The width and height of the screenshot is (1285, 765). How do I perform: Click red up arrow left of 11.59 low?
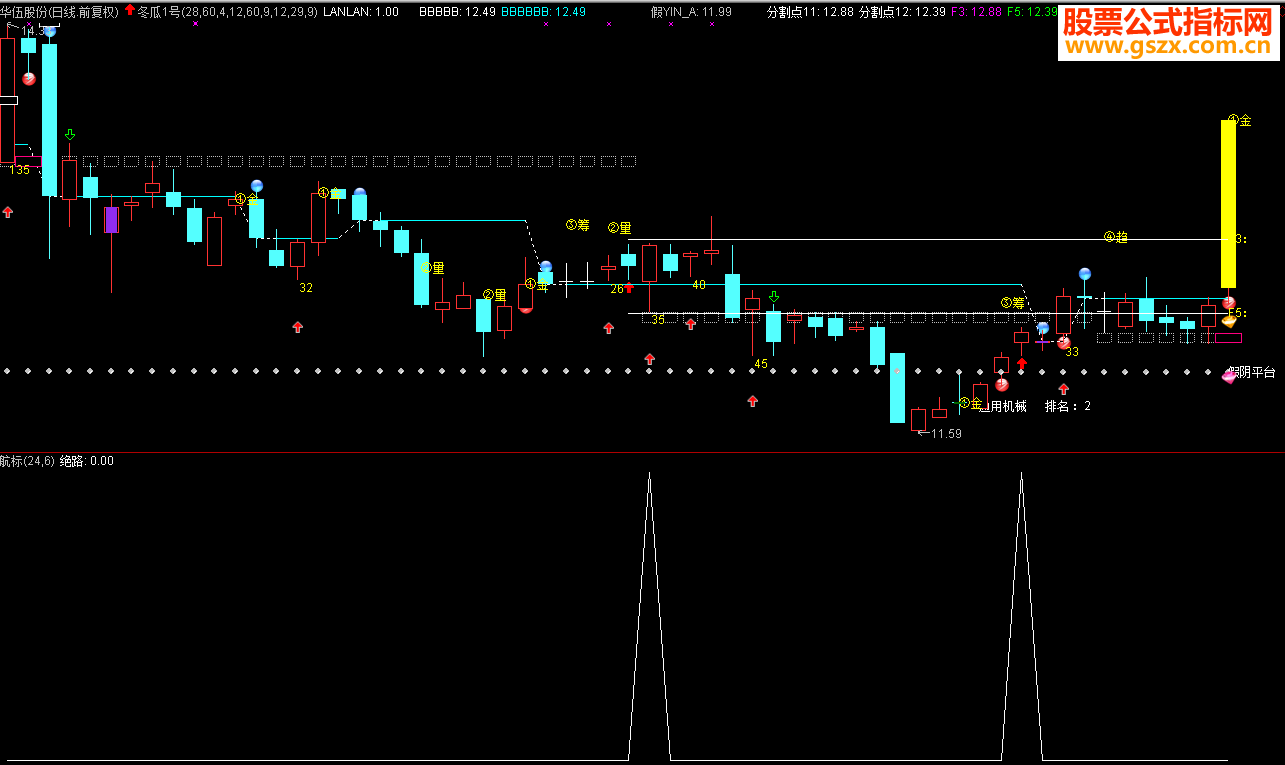[752, 401]
